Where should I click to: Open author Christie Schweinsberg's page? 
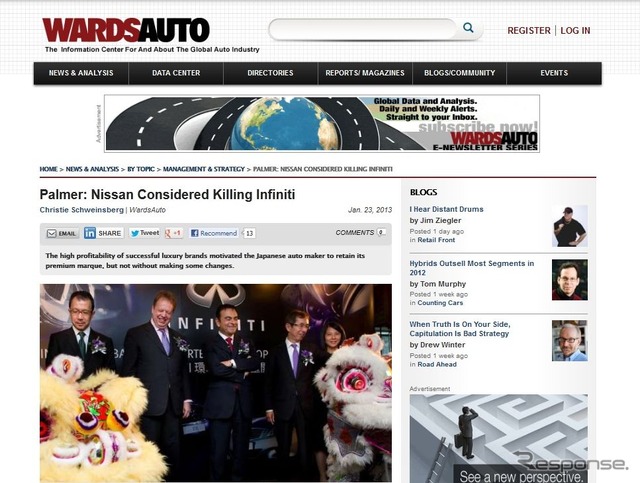[x=82, y=210]
